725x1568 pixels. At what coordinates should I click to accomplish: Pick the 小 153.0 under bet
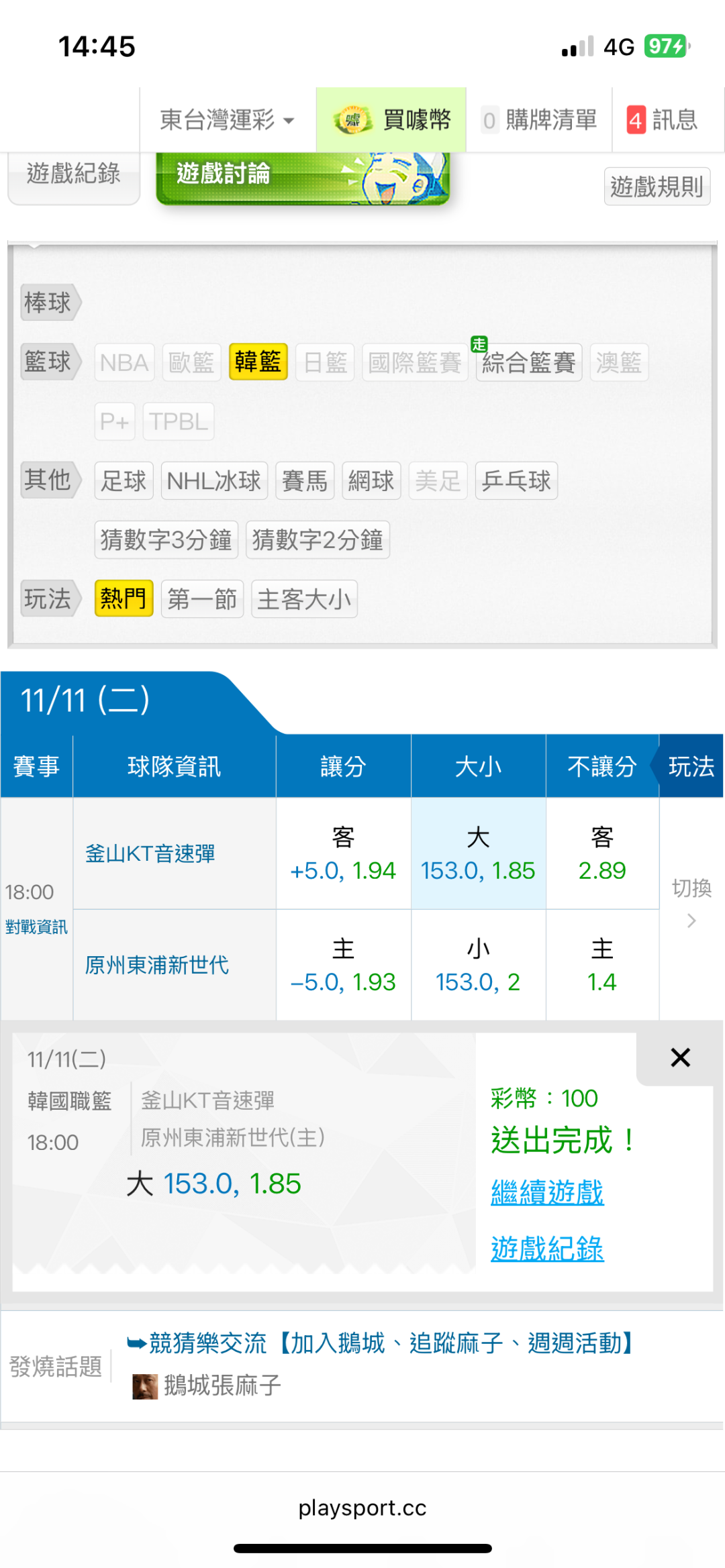478,966
